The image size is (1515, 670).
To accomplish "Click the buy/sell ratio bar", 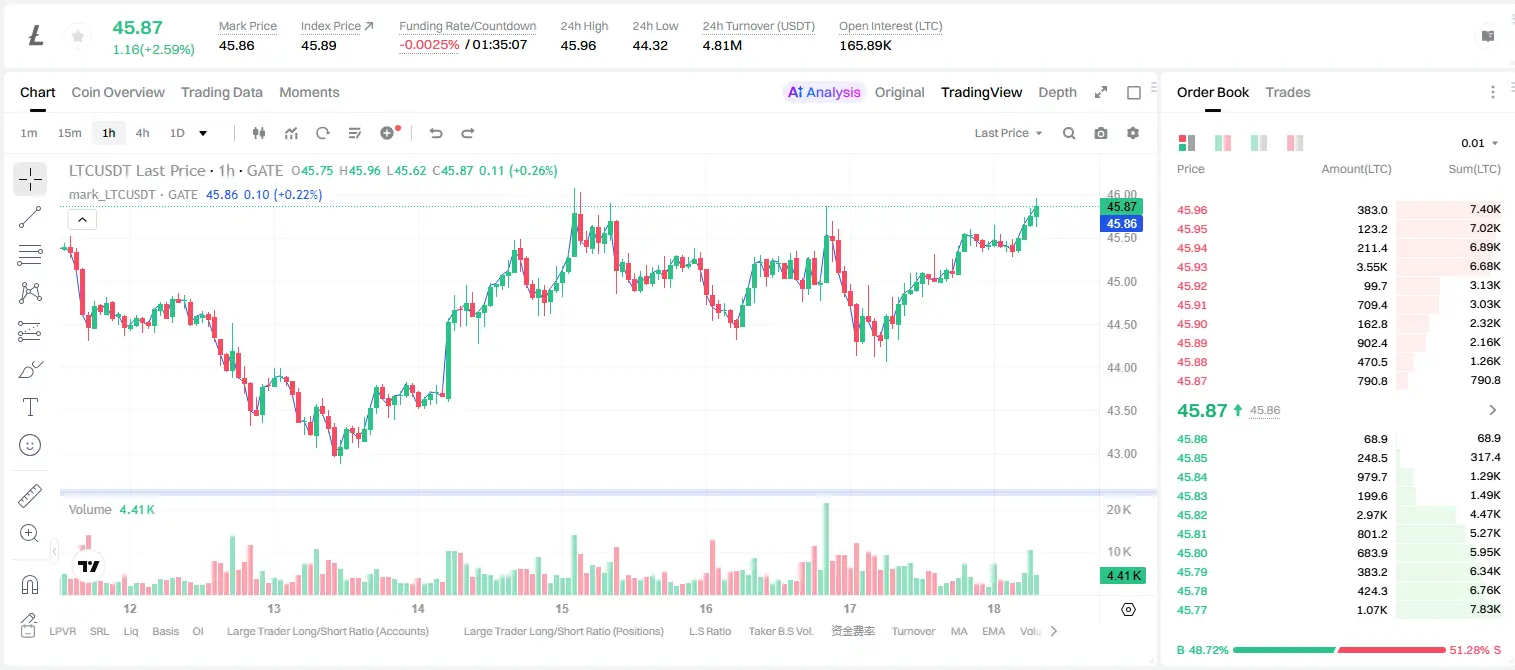I will click(1339, 650).
